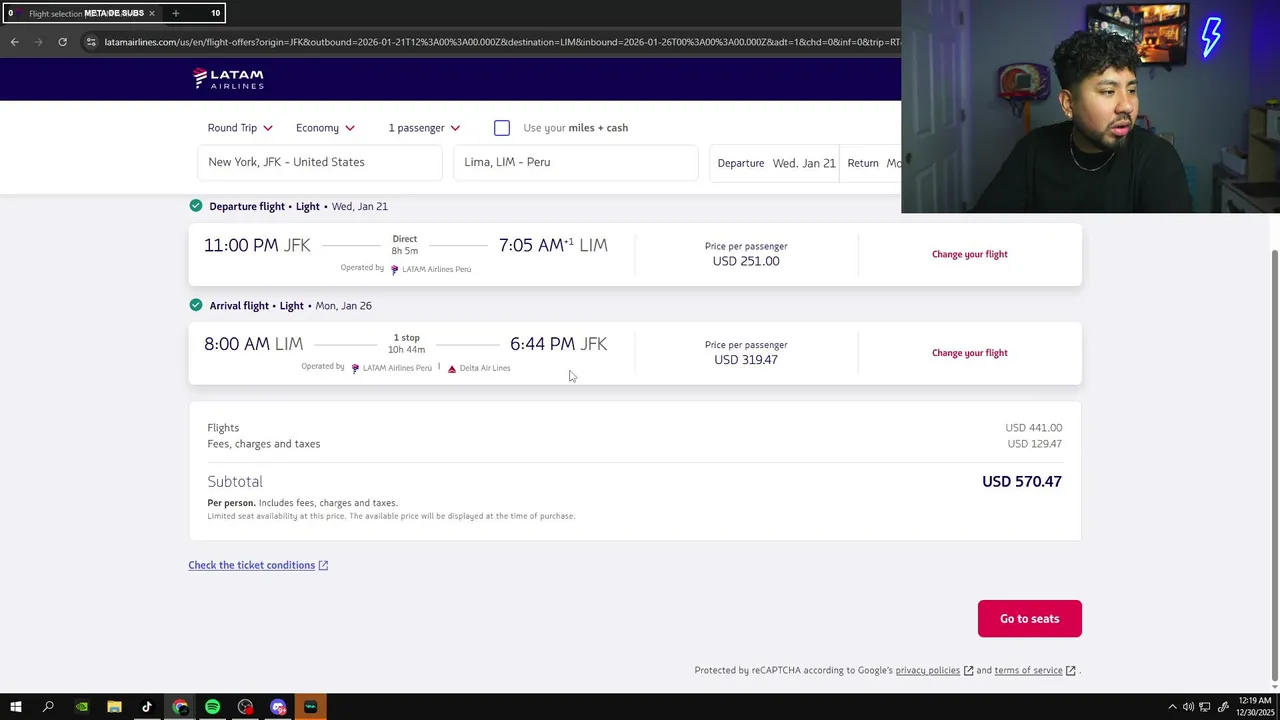Screen dimensions: 1280x720
Task: Click the USD 319.47 price
Action: 746,360
